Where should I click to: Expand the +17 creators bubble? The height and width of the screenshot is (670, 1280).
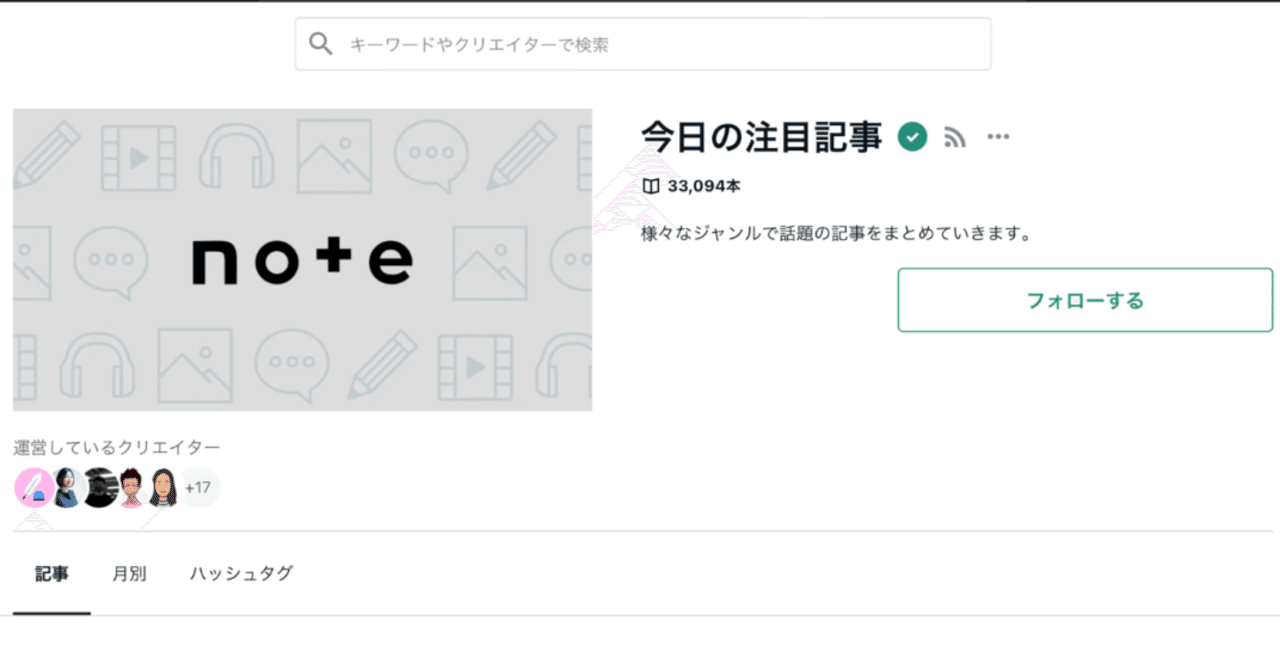click(x=197, y=487)
